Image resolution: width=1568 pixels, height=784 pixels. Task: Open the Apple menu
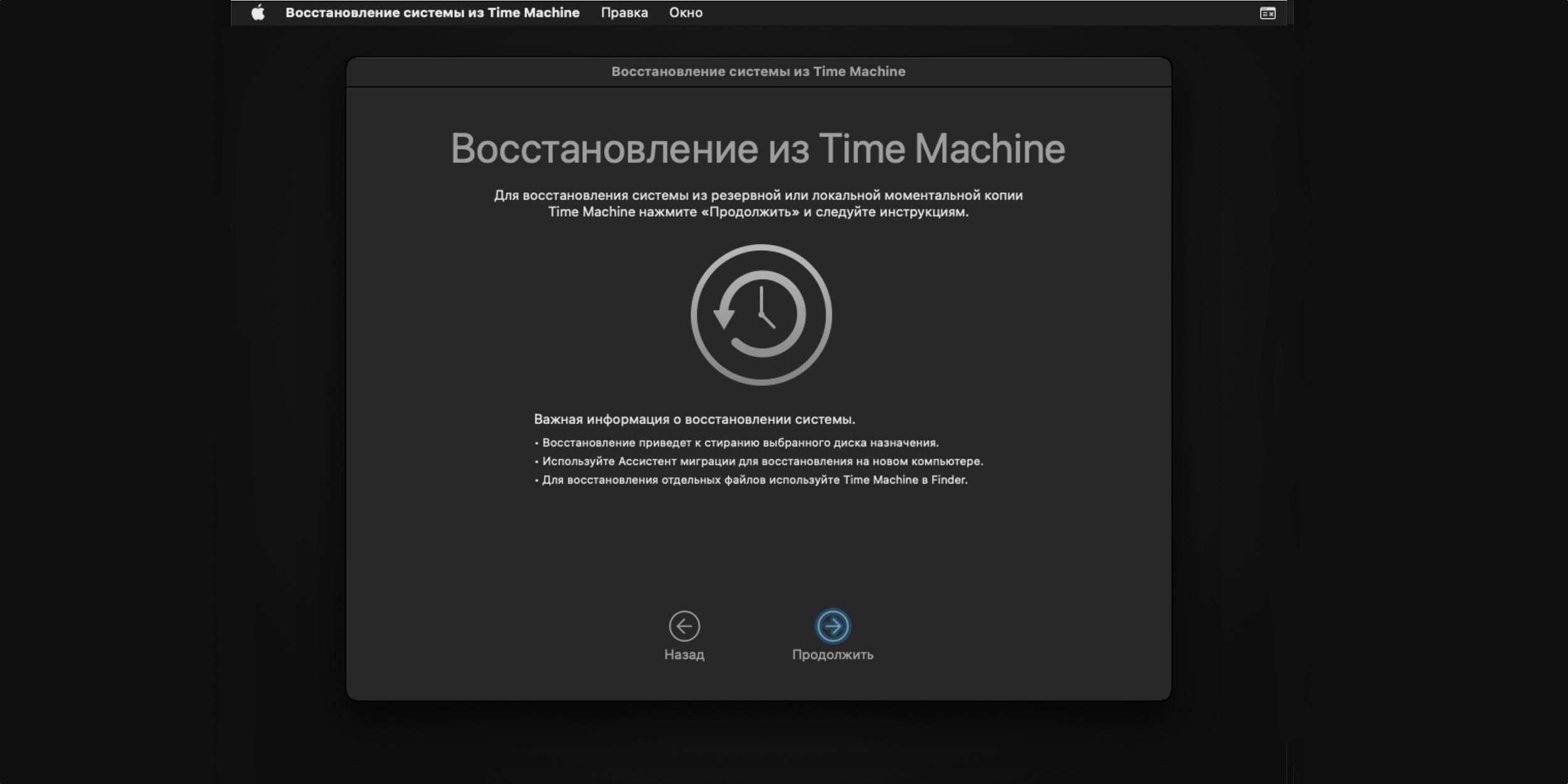258,13
